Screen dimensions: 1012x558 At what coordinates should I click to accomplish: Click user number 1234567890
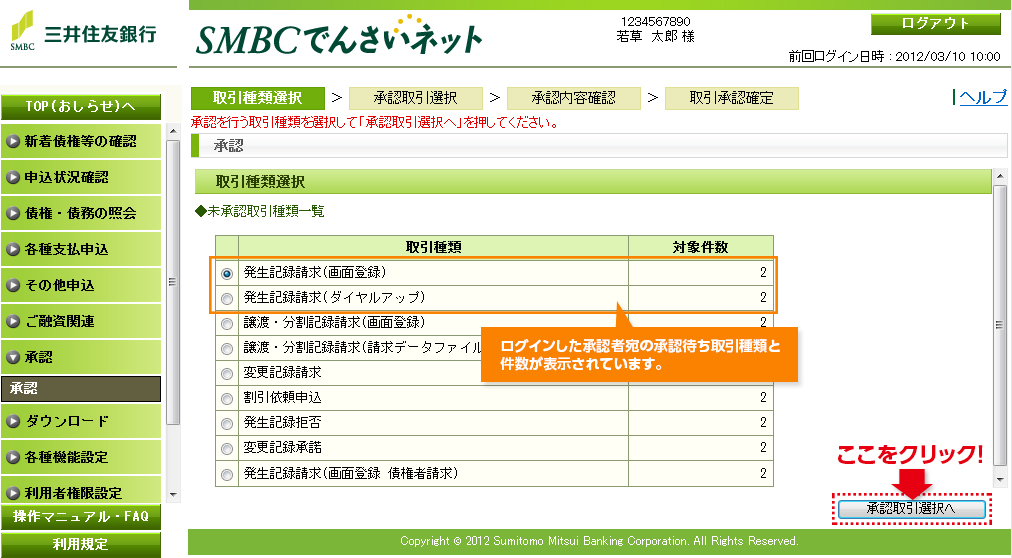point(655,21)
